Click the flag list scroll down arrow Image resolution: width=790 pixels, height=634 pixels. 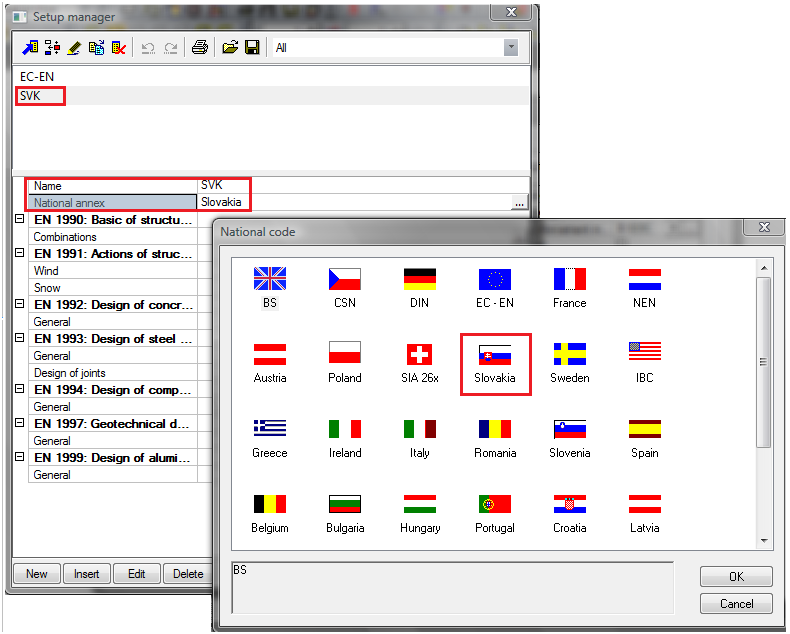pos(764,541)
